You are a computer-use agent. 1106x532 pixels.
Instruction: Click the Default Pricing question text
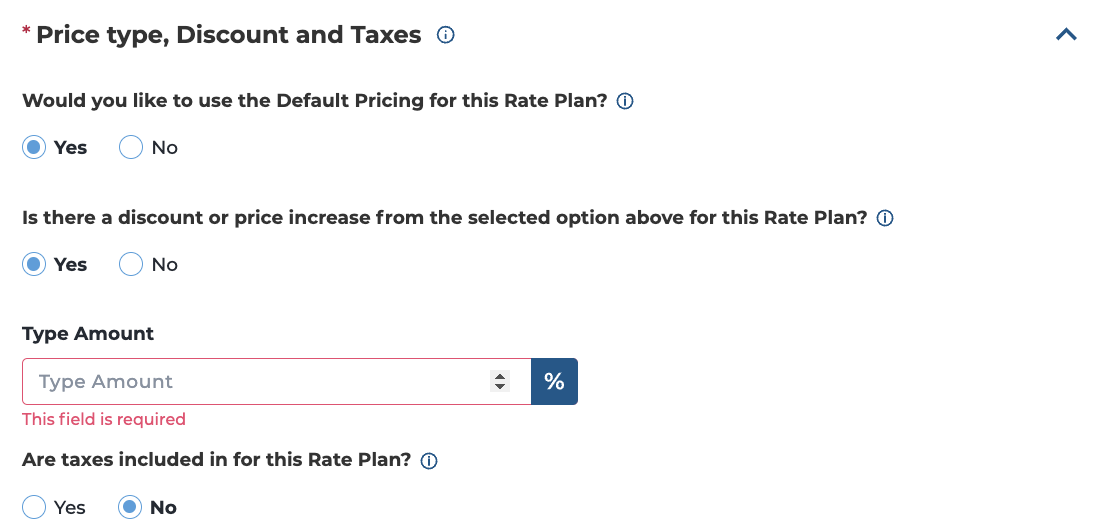(x=315, y=100)
